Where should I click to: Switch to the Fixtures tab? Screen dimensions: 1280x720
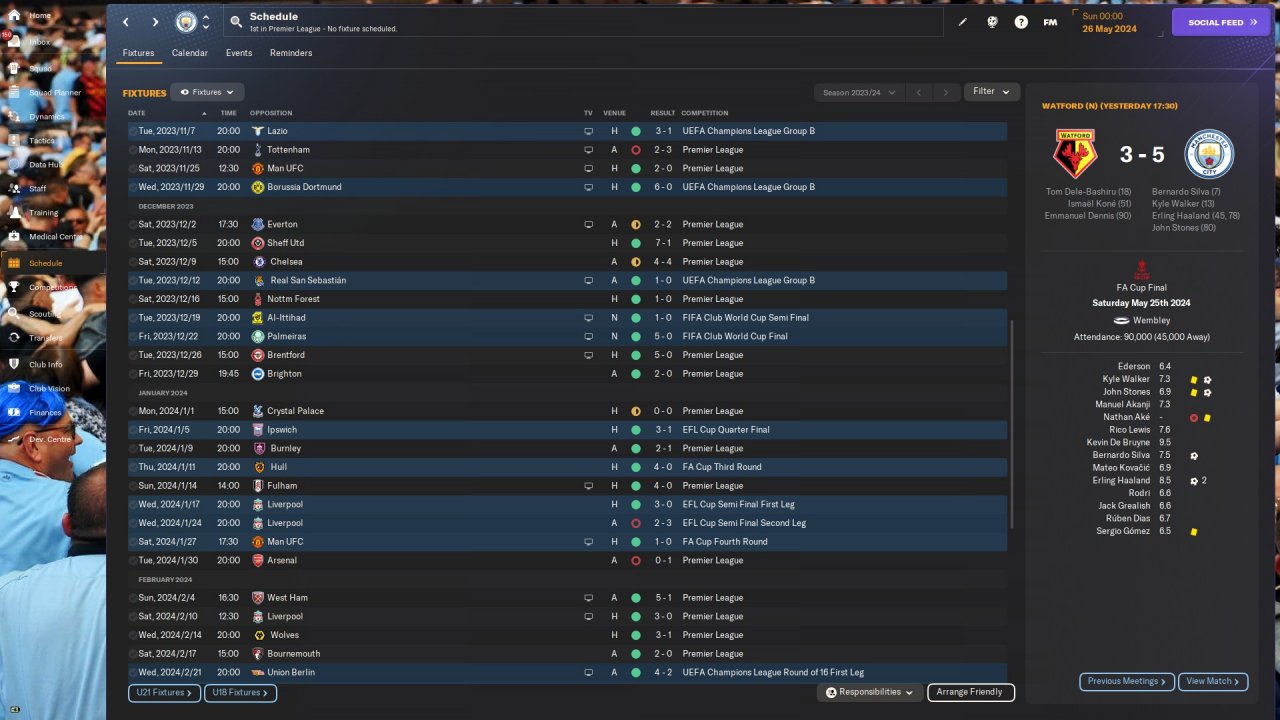point(138,53)
